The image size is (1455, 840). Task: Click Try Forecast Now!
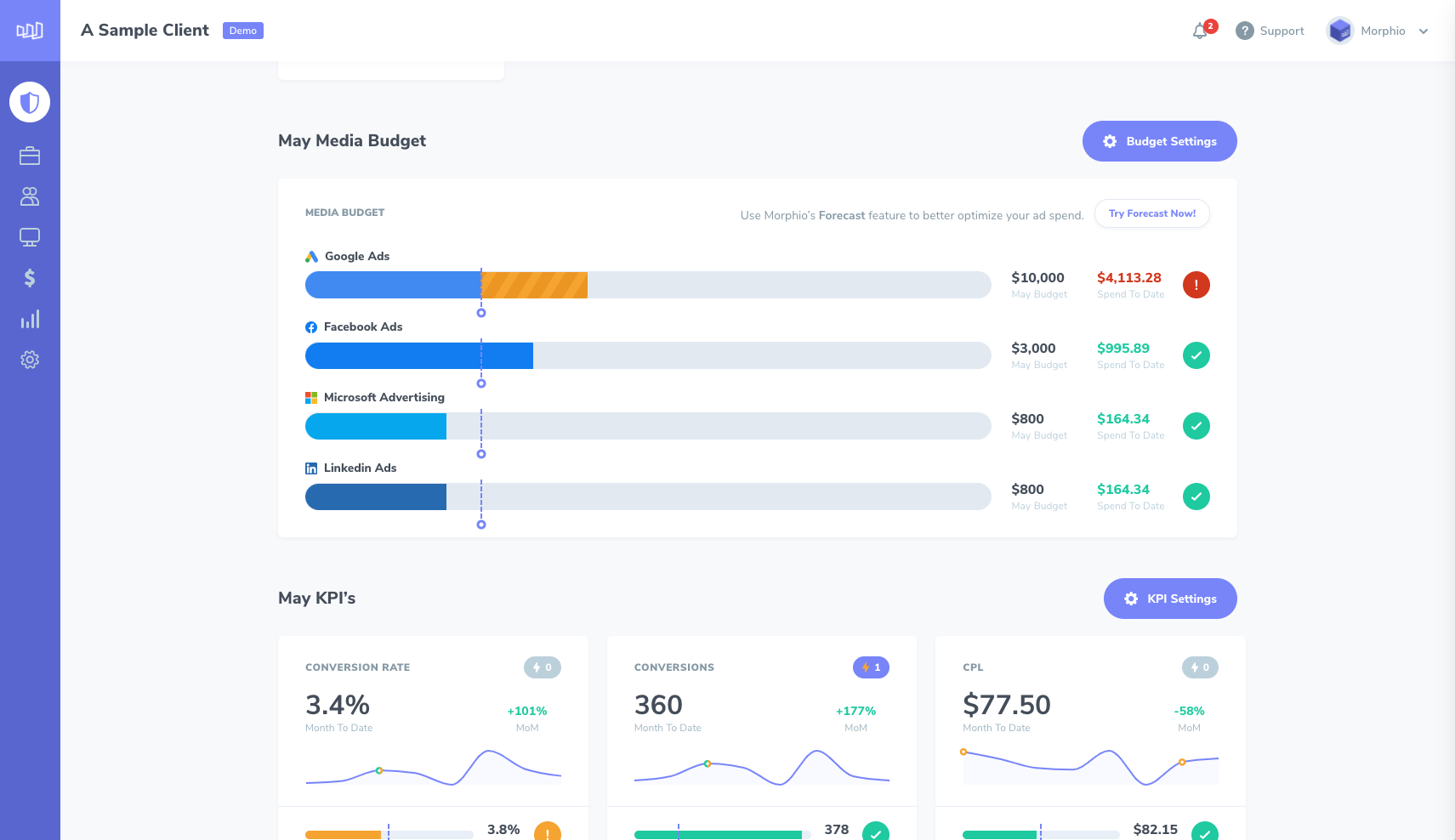[1152, 213]
